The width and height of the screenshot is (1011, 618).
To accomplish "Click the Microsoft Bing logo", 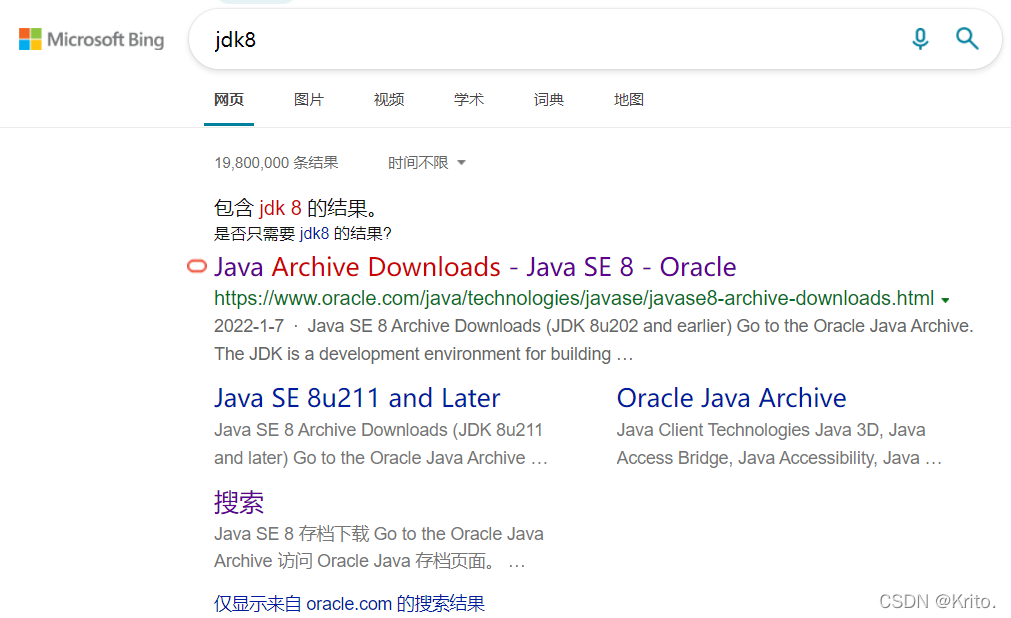I will (x=92, y=39).
